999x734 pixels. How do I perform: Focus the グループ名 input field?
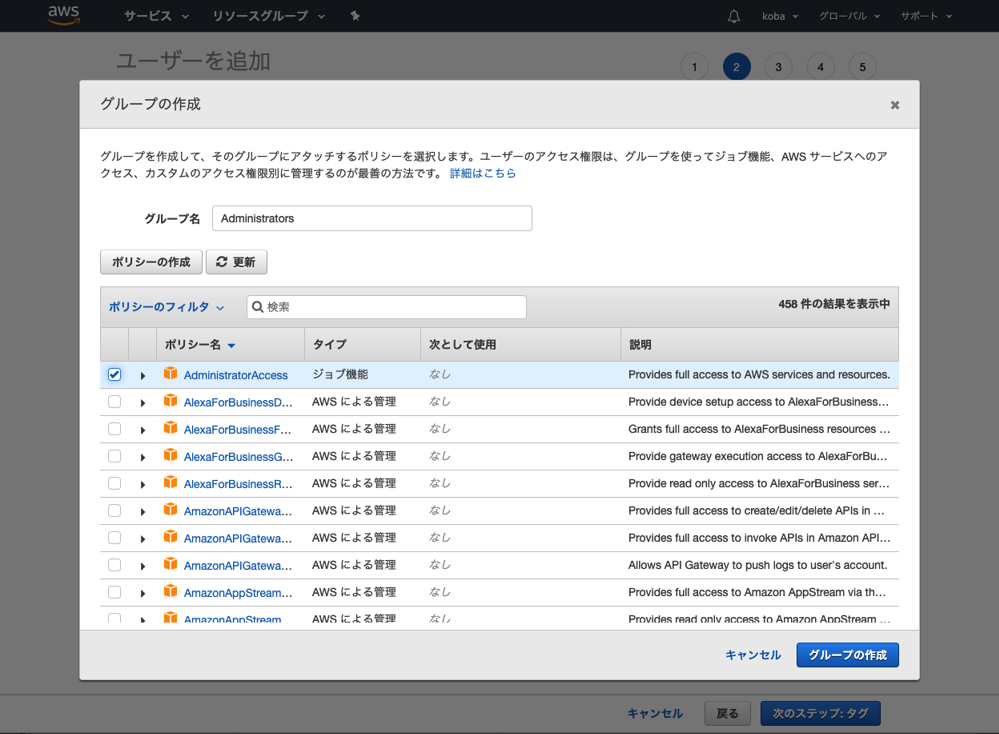click(x=372, y=219)
